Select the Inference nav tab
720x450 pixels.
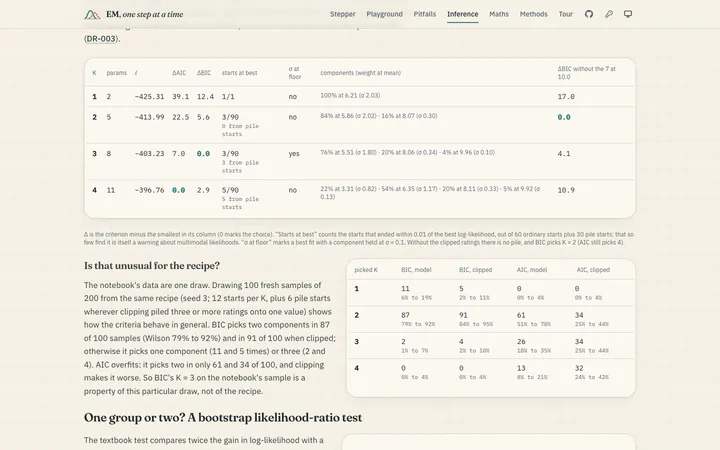(462, 14)
